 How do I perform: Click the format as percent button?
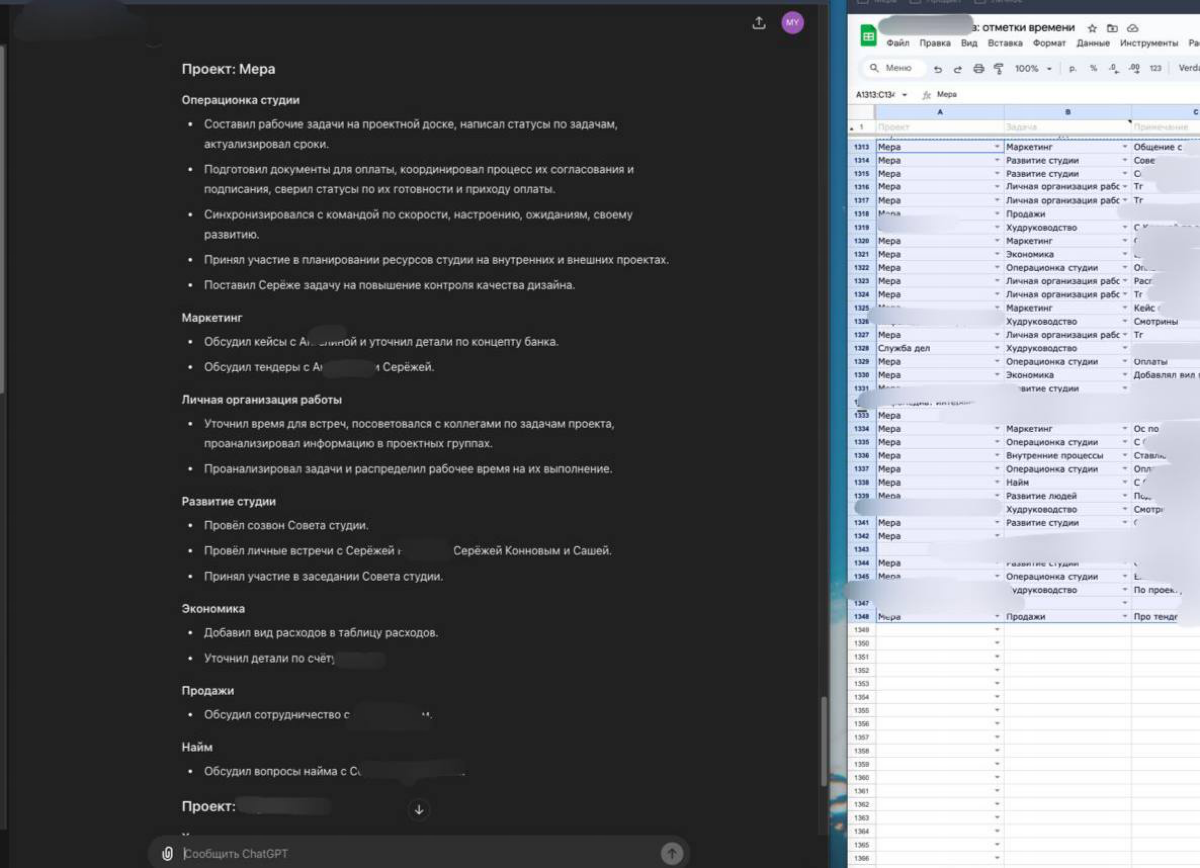1093,69
